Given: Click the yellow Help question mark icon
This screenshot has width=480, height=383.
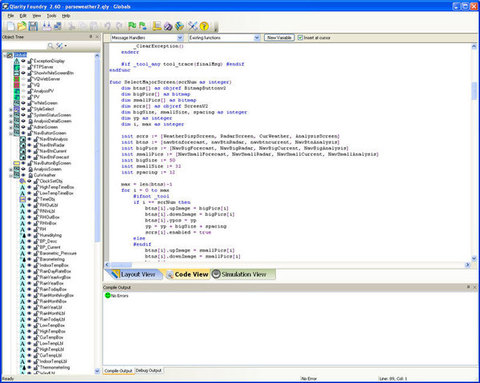Looking at the screenshot, I should coord(204,26).
